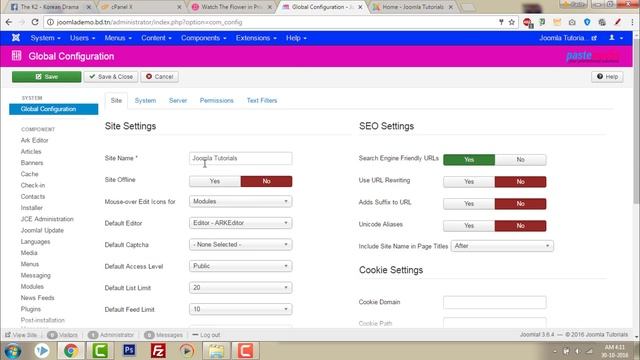Open the Mouse-over Edit Icons for dropdown
Viewport: 640px width, 360px height.
(240, 201)
